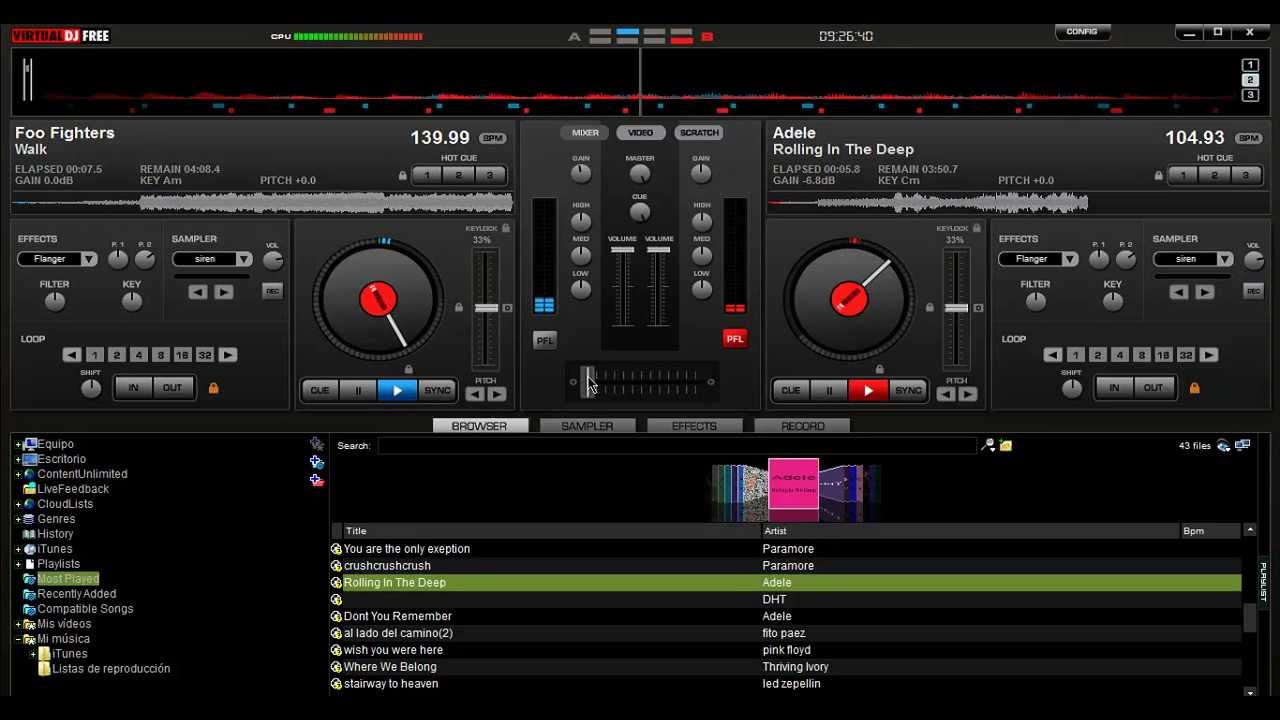
Task: Expand the Playlists tree node
Action: [x=18, y=564]
